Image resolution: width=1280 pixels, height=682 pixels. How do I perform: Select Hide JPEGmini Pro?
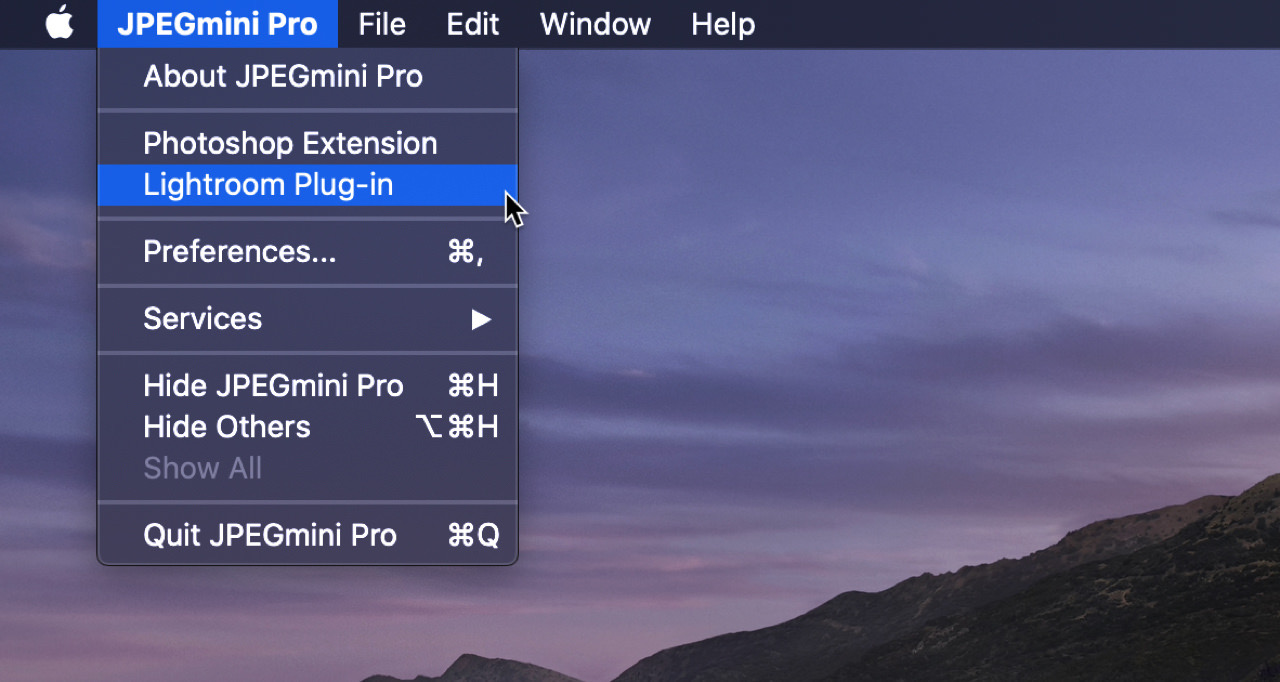pyautogui.click(x=307, y=386)
